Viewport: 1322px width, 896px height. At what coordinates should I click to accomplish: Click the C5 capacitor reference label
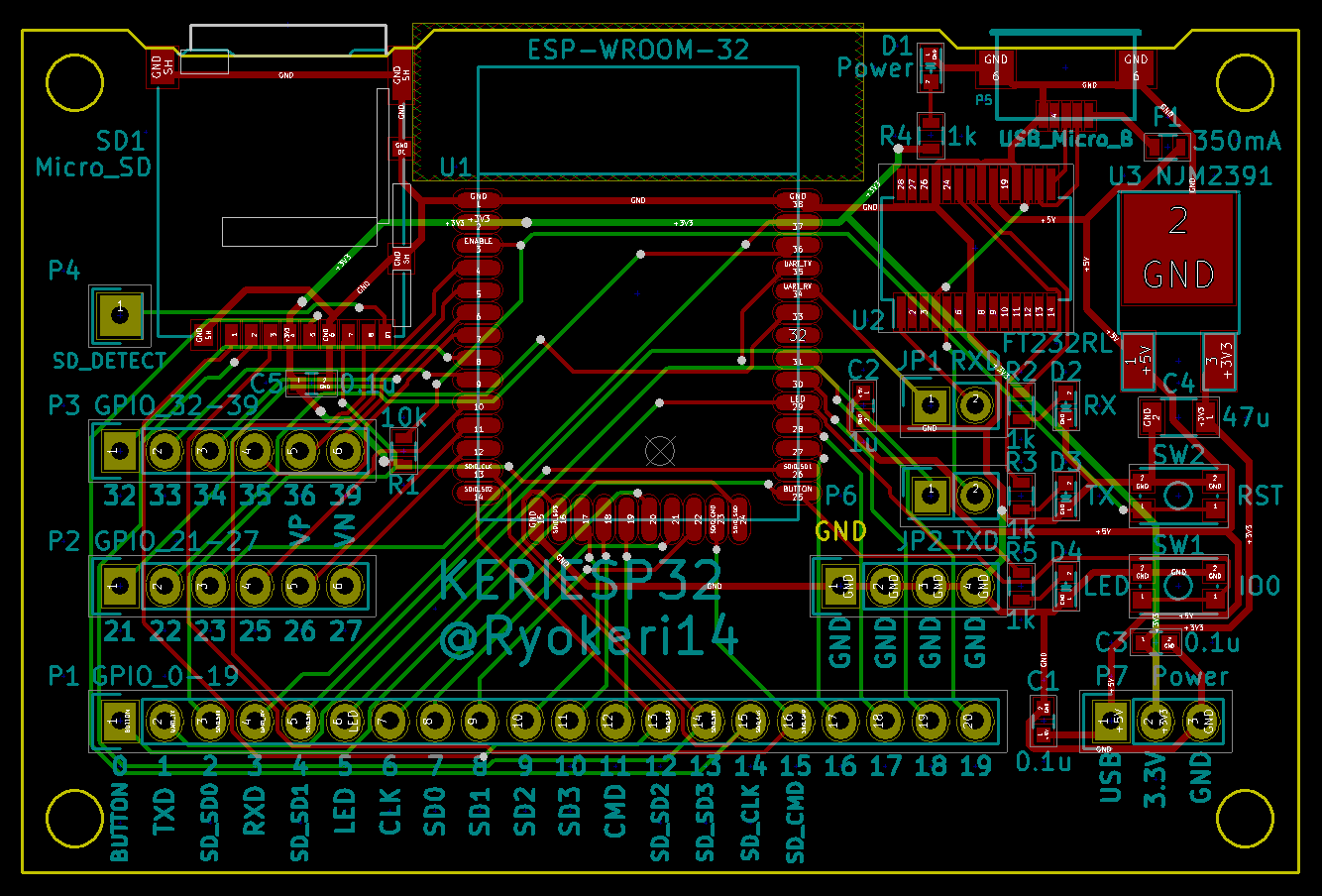pos(268,384)
